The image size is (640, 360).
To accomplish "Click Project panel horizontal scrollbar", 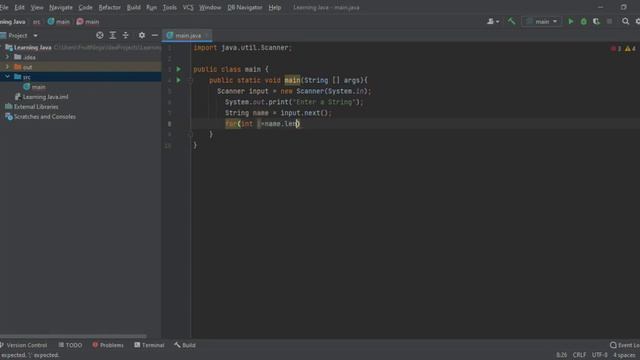I will pos(73,337).
